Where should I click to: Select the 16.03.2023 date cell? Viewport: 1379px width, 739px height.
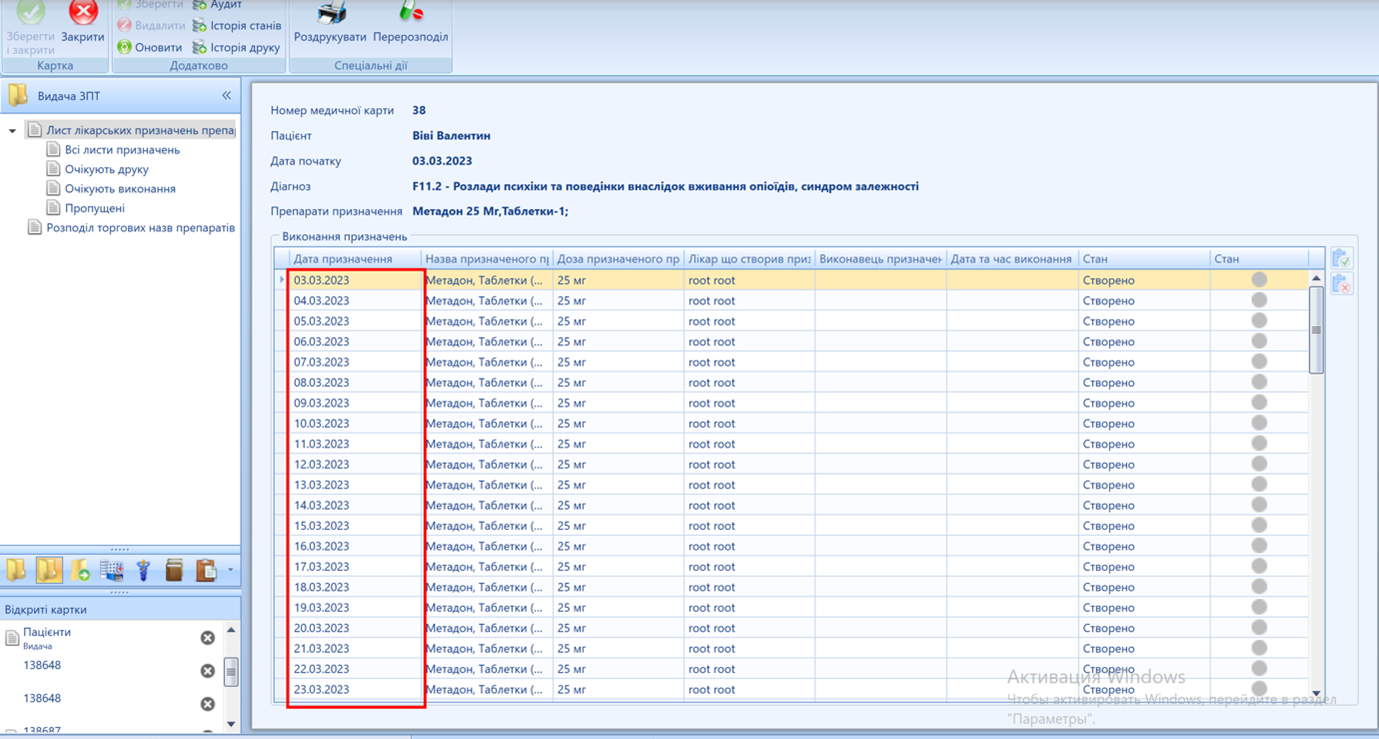[355, 546]
